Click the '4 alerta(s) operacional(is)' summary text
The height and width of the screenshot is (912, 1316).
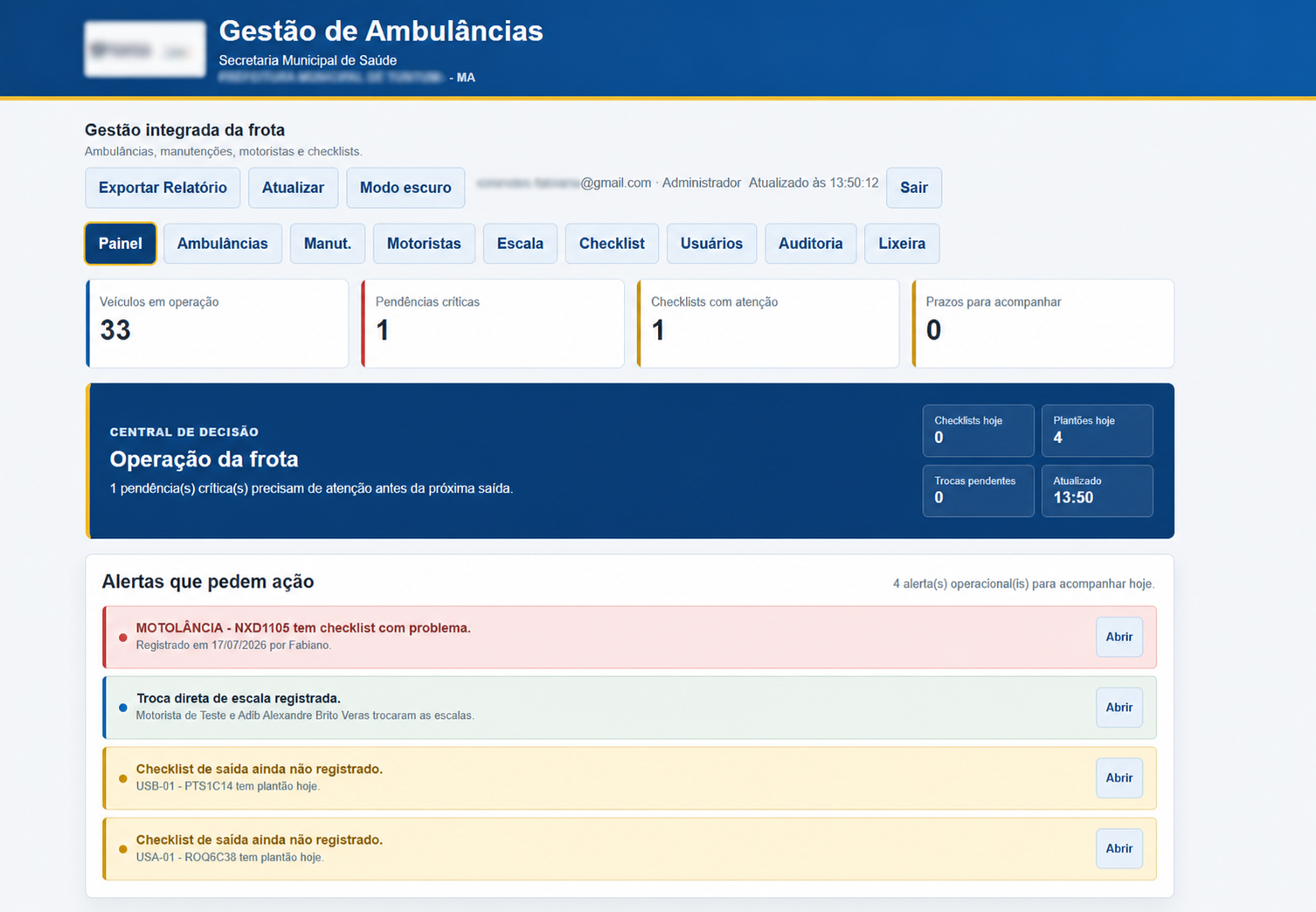point(1023,584)
